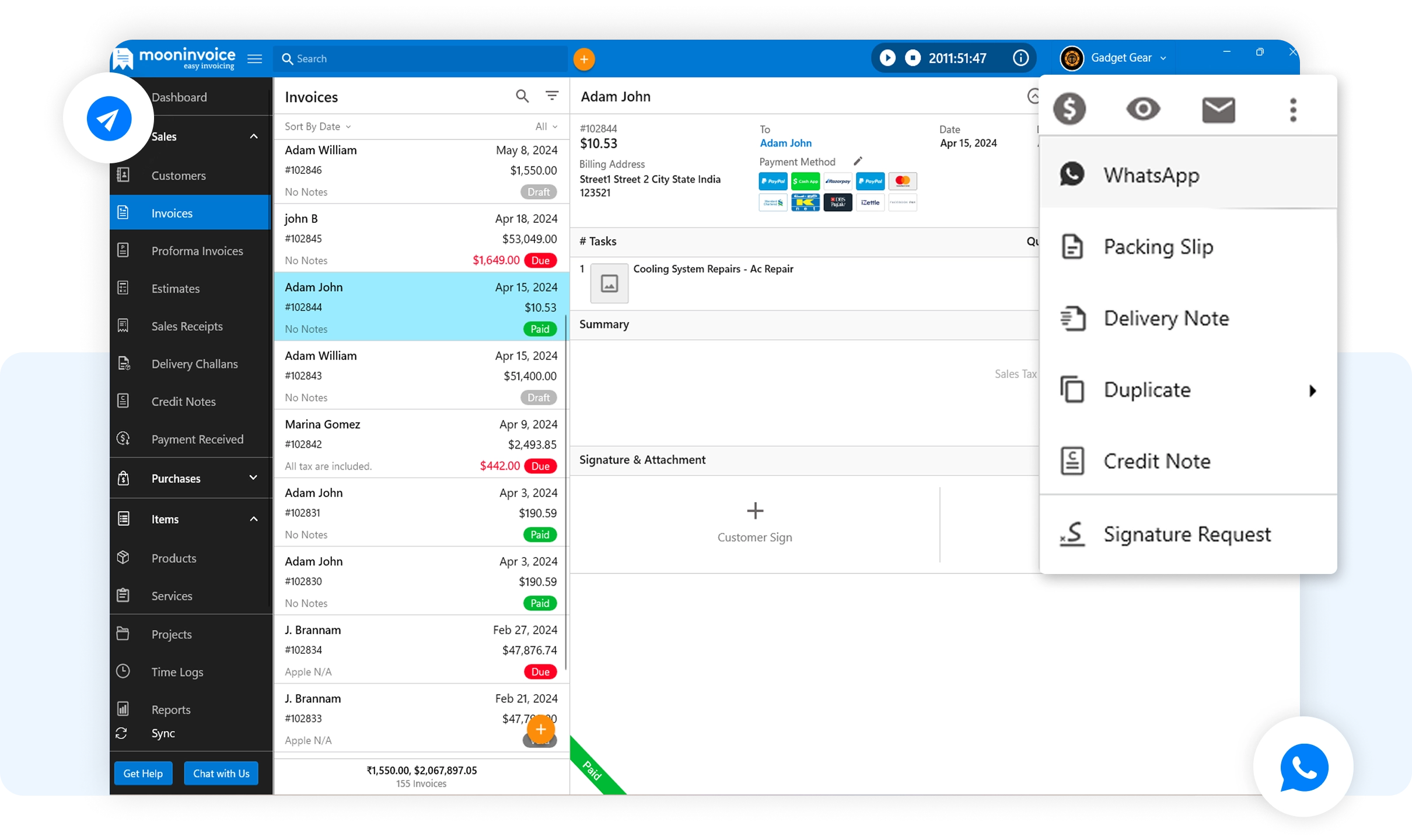Click the eye preview icon
The width and height of the screenshot is (1412, 840).
point(1142,109)
